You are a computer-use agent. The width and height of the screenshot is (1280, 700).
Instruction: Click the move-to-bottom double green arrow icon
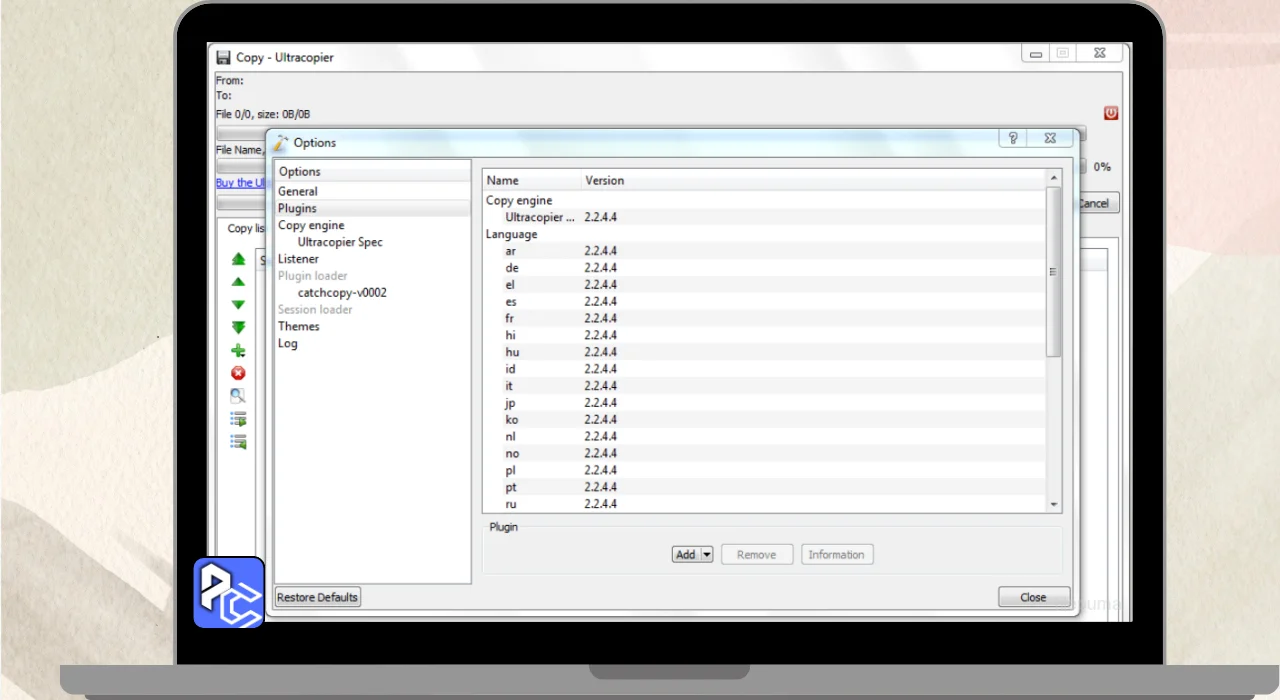point(238,328)
